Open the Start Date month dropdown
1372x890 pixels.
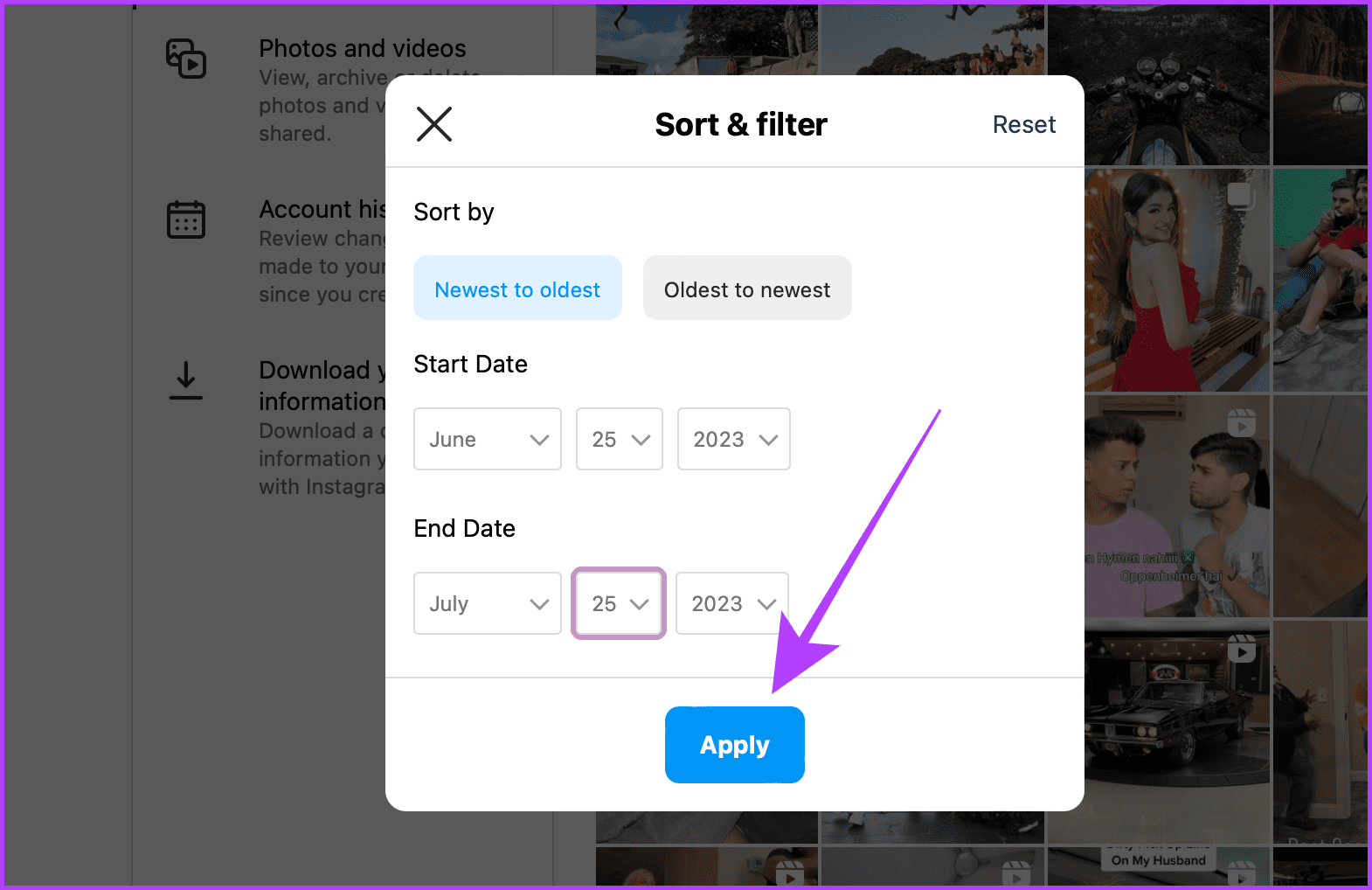pos(487,439)
